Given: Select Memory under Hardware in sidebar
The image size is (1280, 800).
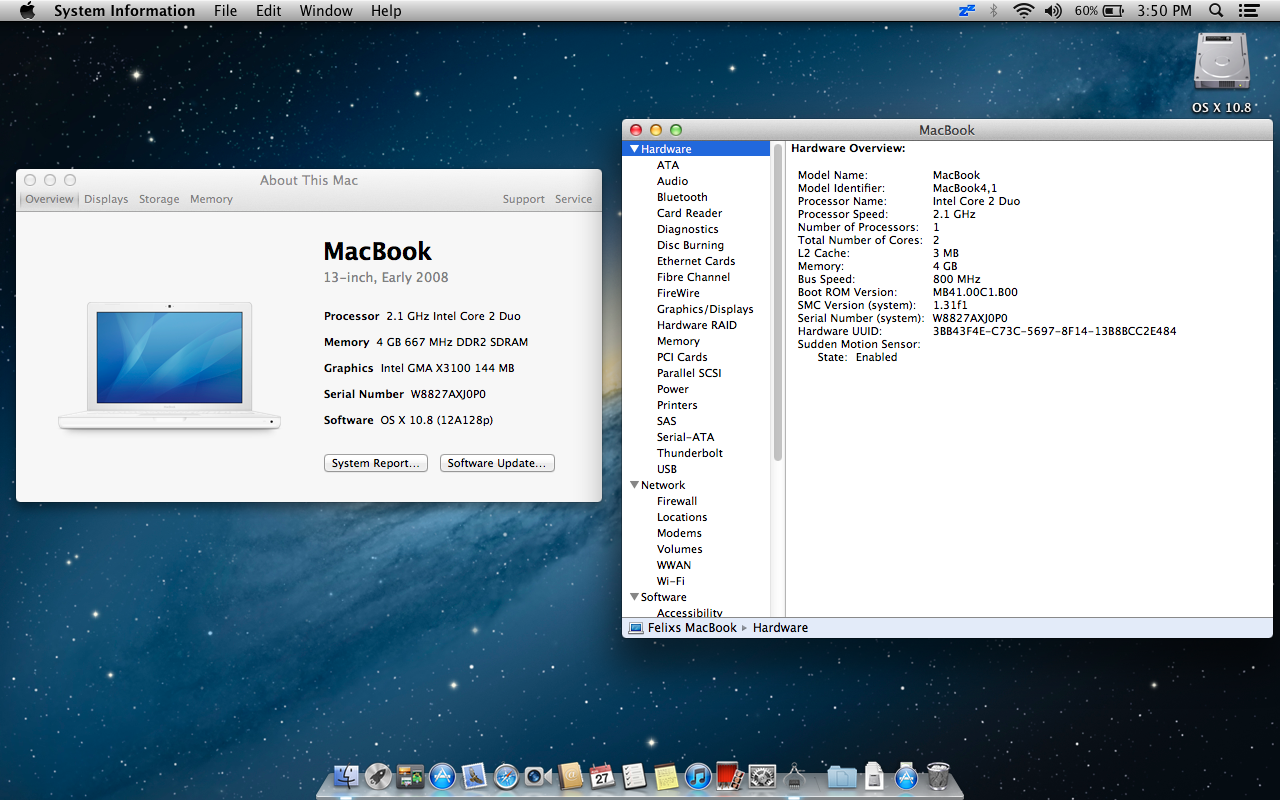Looking at the screenshot, I should 678,341.
